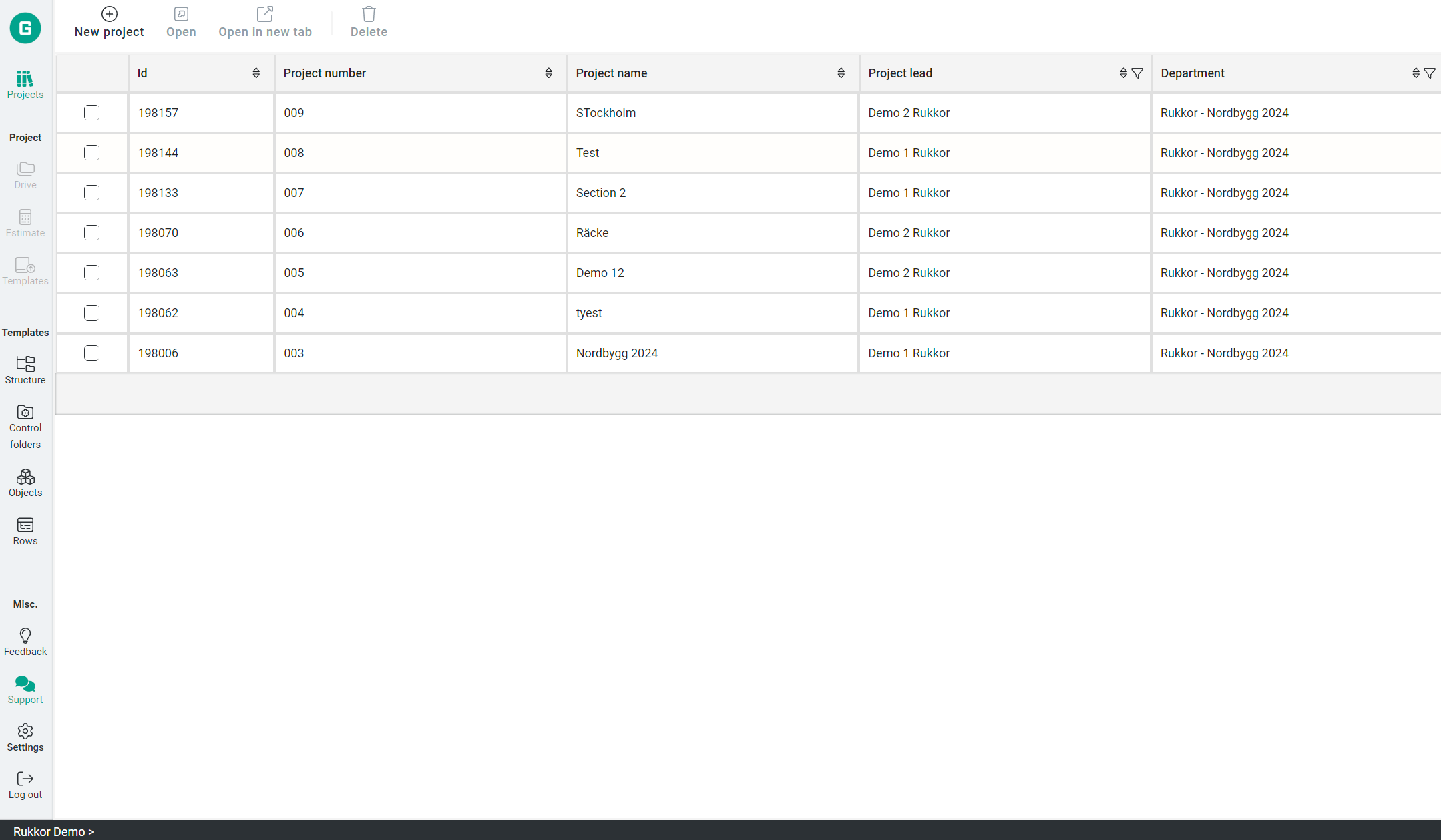Sort by Project number arrows
The width and height of the screenshot is (1441, 840).
tap(549, 73)
